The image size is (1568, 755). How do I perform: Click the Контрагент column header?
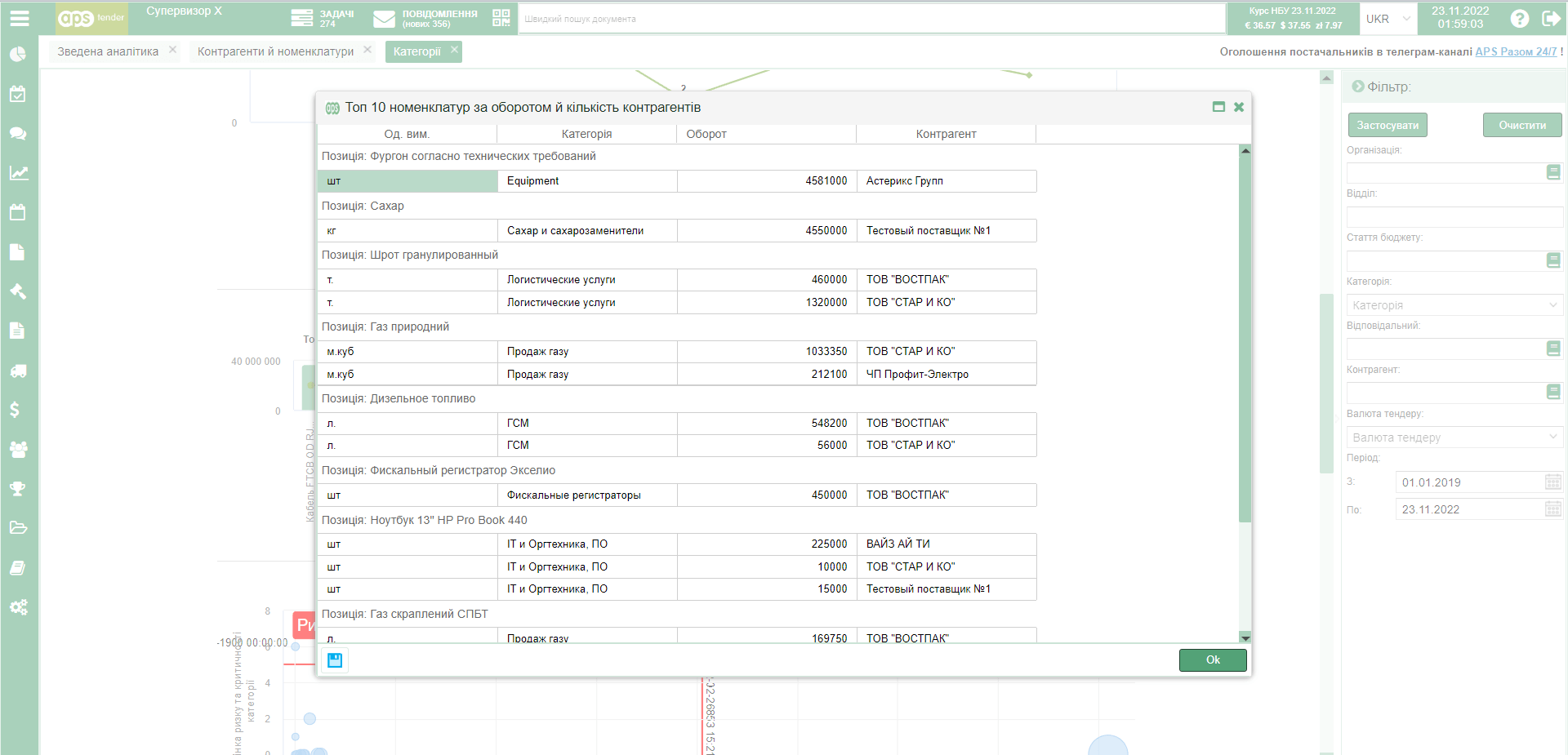tap(946, 134)
